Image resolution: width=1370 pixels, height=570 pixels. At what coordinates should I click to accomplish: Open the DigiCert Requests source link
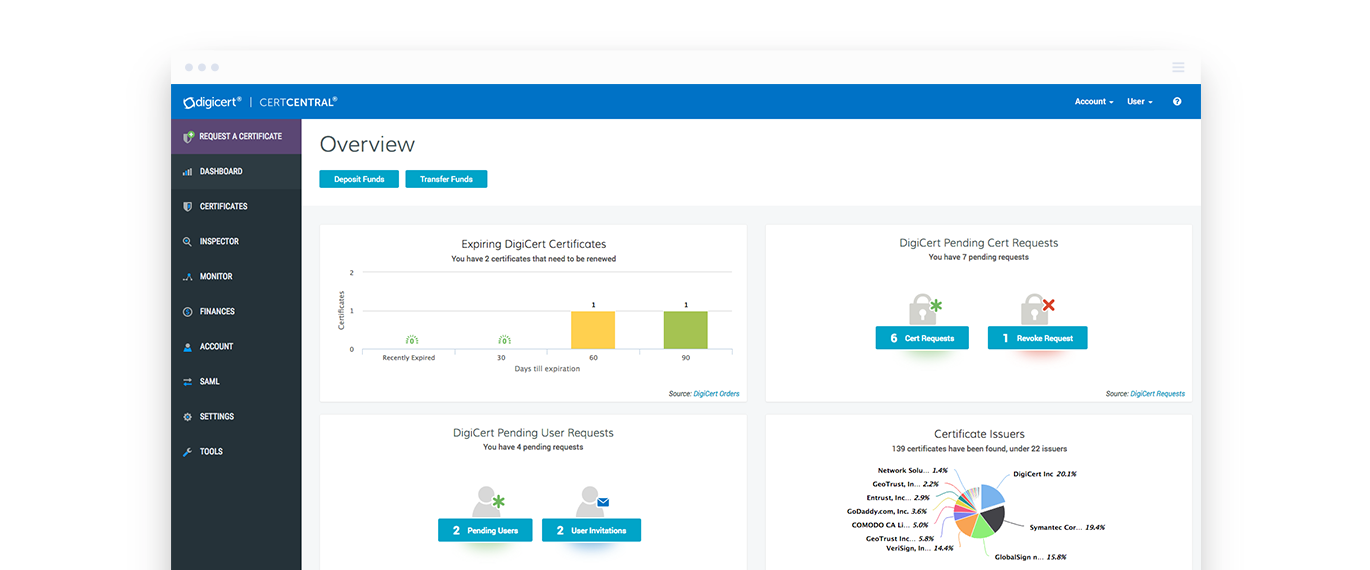1157,394
